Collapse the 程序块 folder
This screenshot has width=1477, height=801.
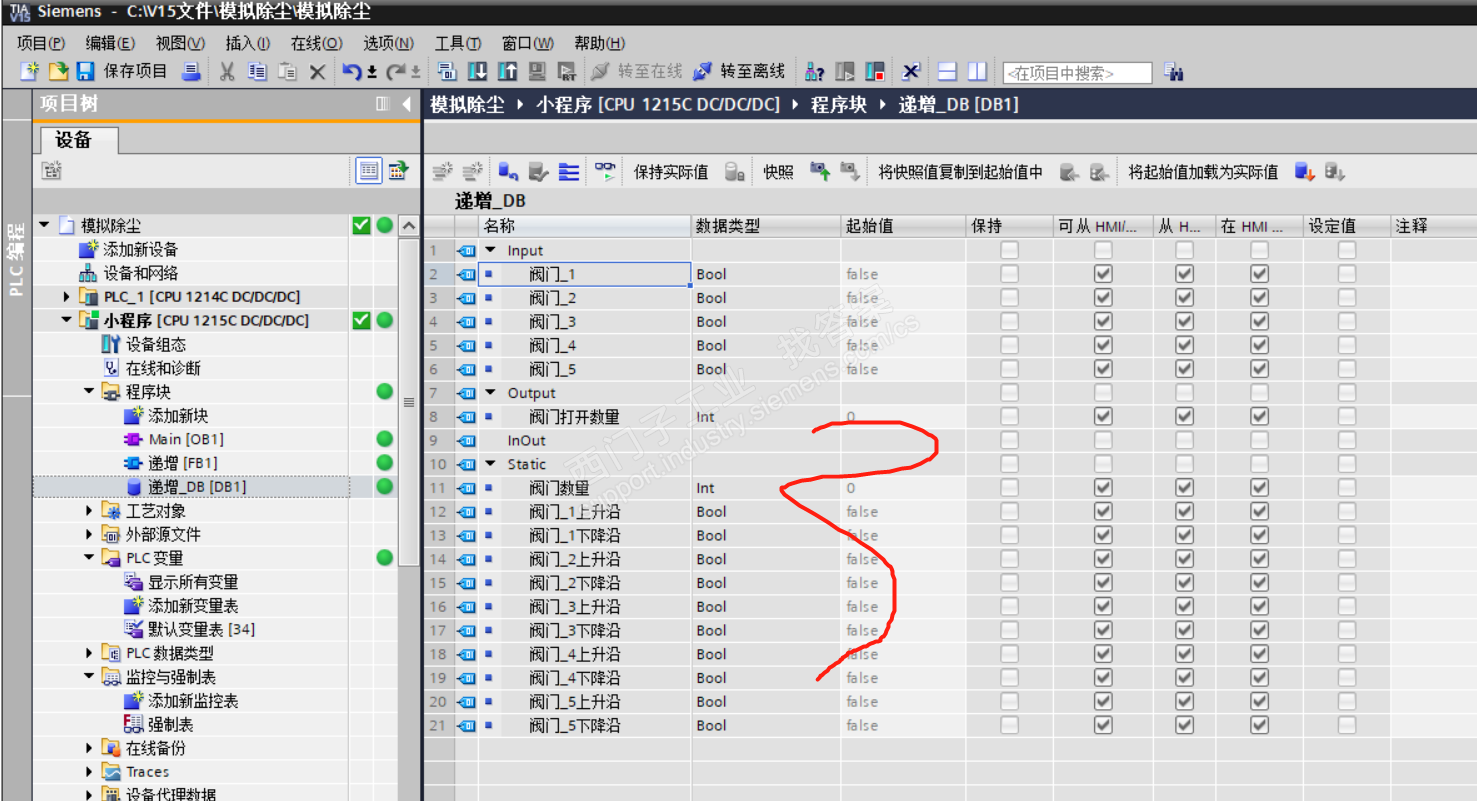click(x=90, y=392)
